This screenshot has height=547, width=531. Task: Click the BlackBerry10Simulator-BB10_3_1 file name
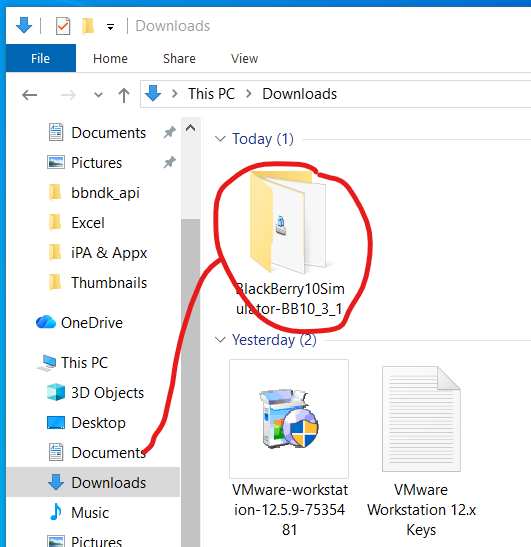pos(289,299)
